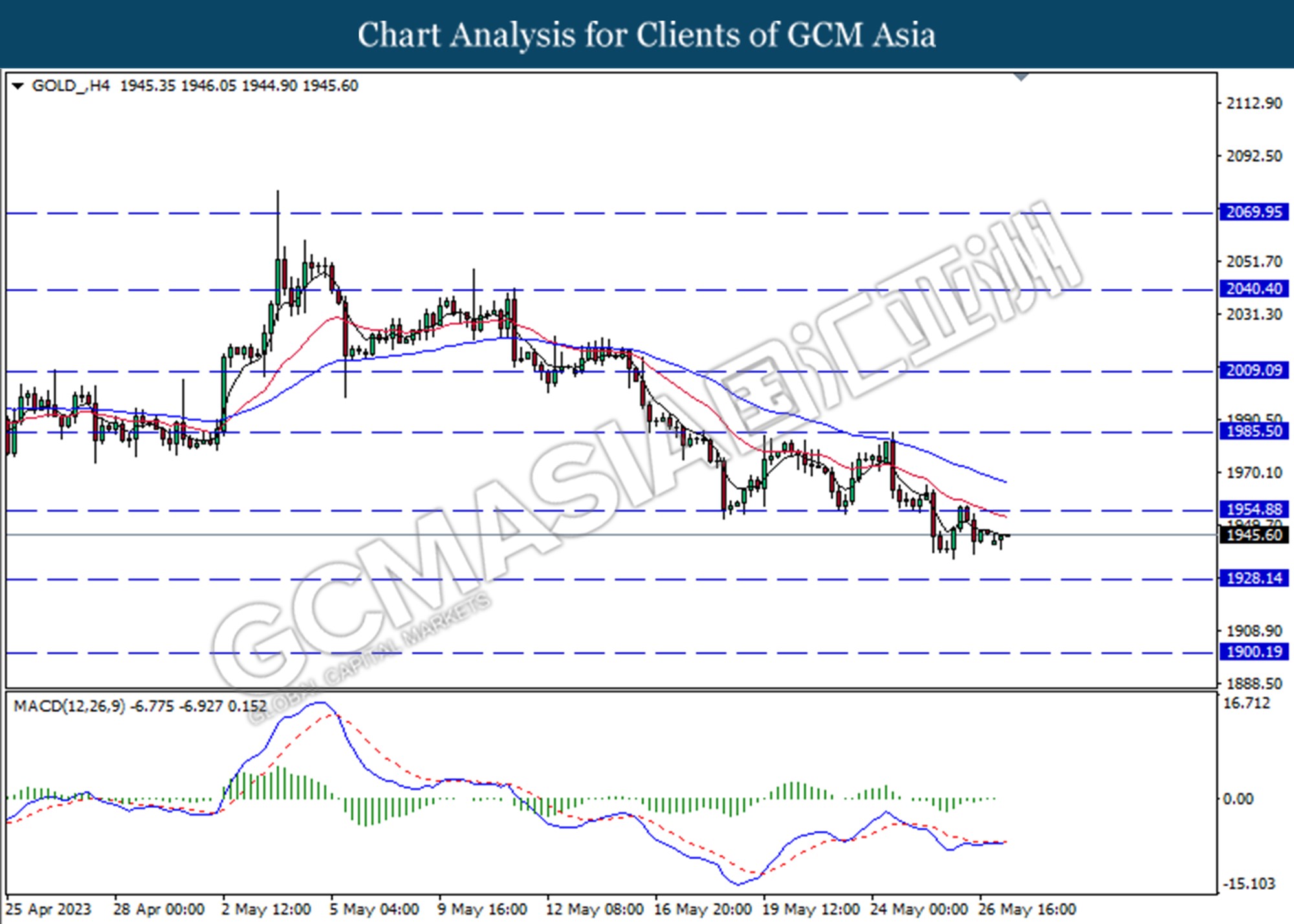Screen dimensions: 1294x924
Task: Click the MACD zero level 0.00
Action: tap(1238, 799)
